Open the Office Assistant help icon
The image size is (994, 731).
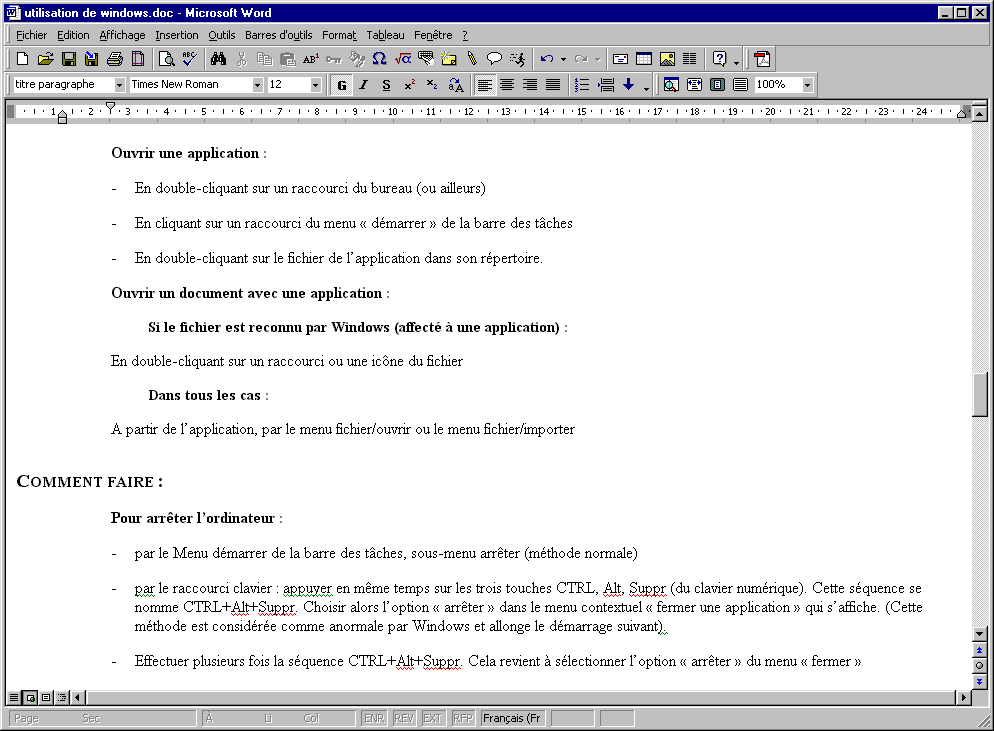coord(719,60)
